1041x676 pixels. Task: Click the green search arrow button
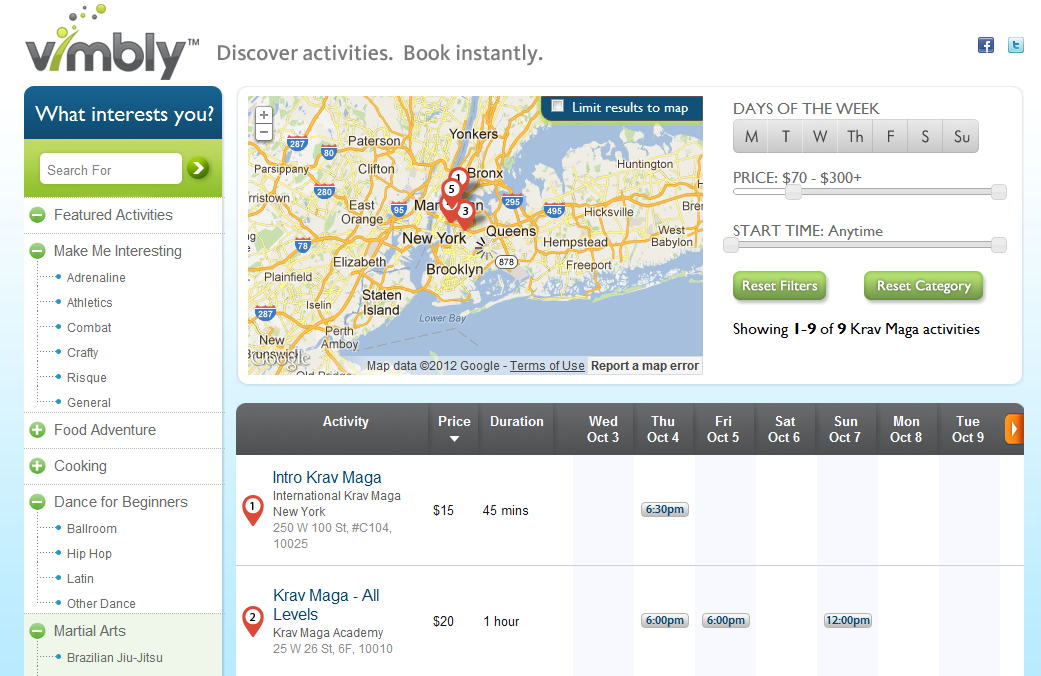198,169
